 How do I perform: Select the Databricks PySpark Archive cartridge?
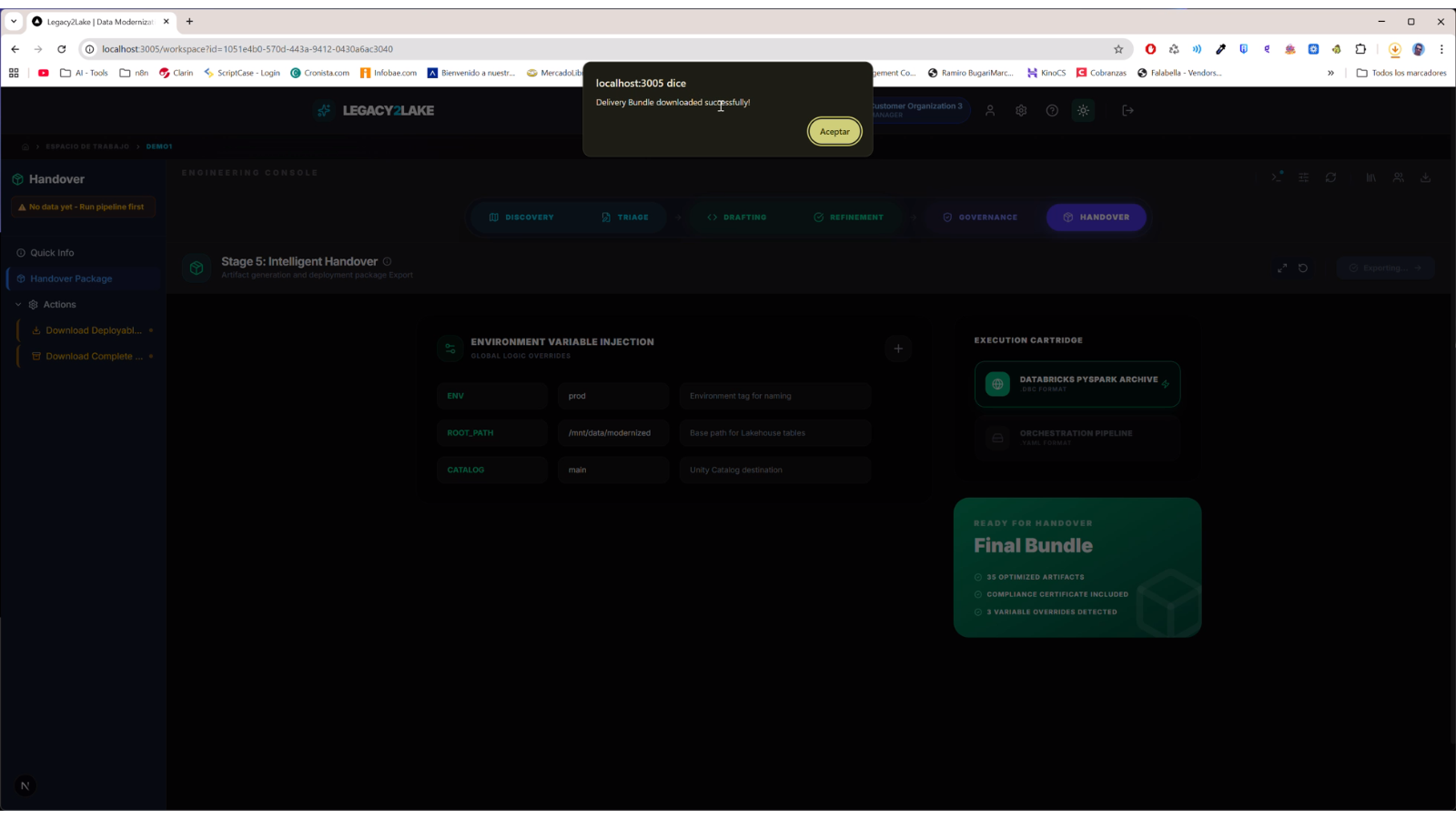click(1077, 384)
